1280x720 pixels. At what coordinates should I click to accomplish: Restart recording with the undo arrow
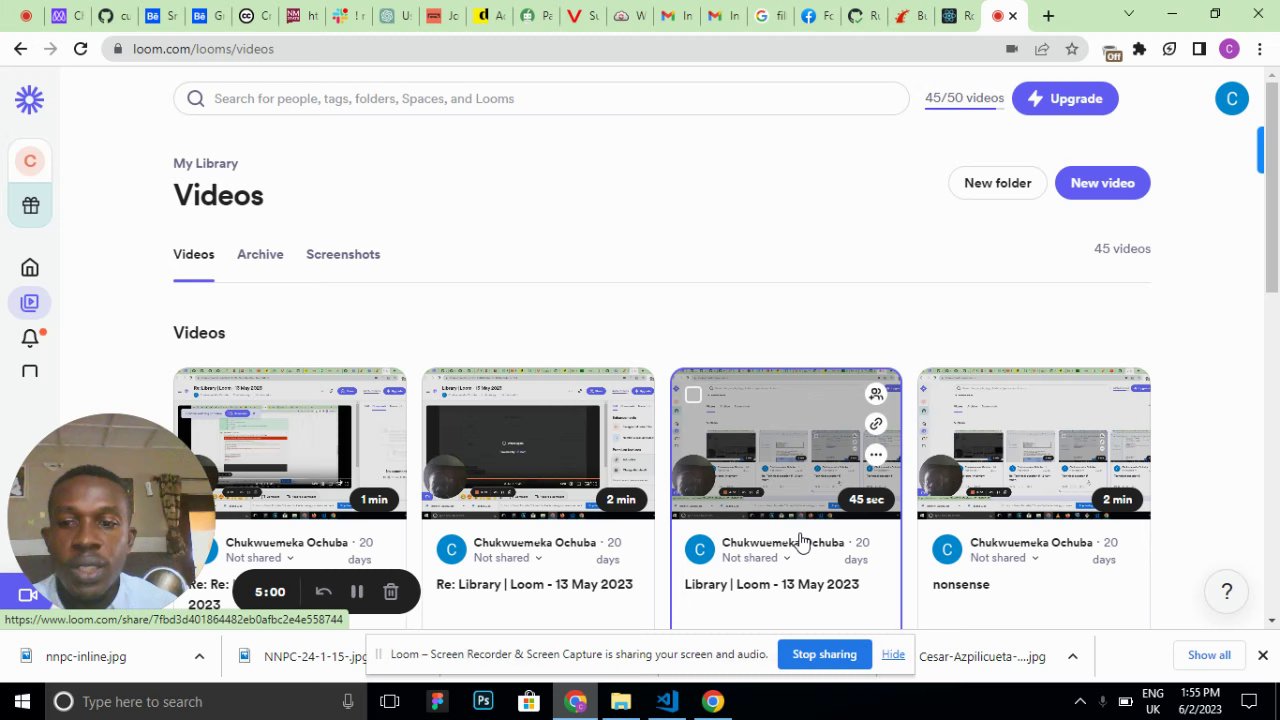[x=323, y=592]
